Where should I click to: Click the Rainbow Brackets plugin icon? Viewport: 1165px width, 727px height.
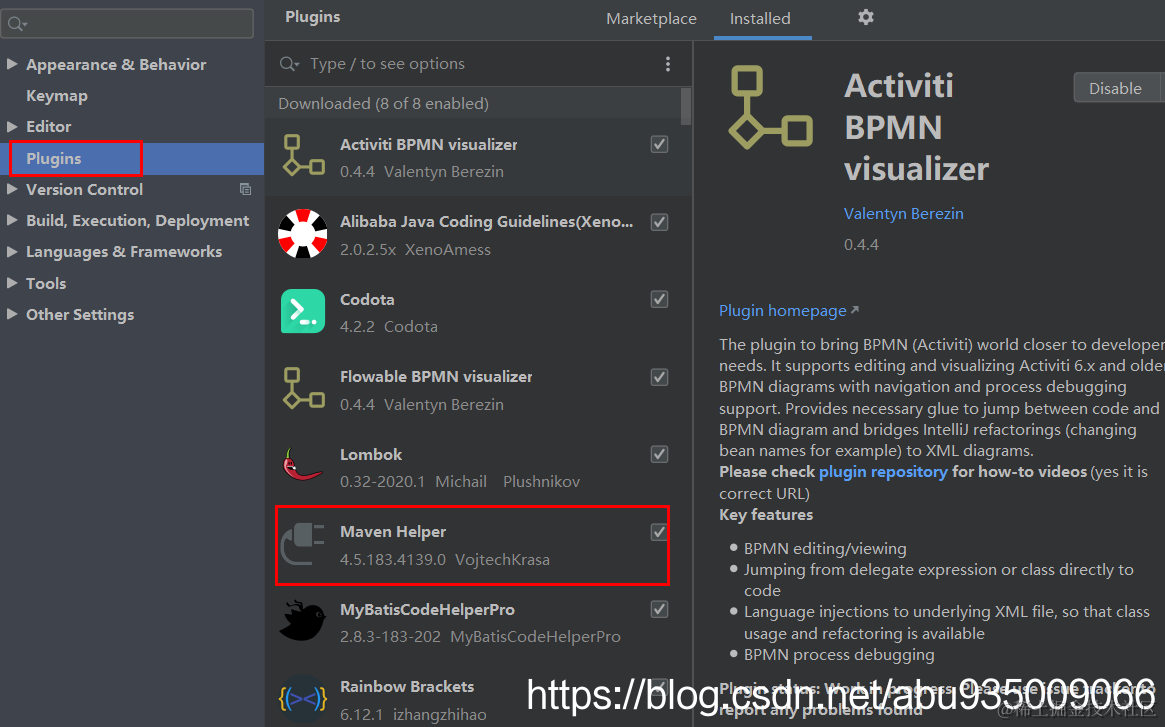[x=302, y=699]
